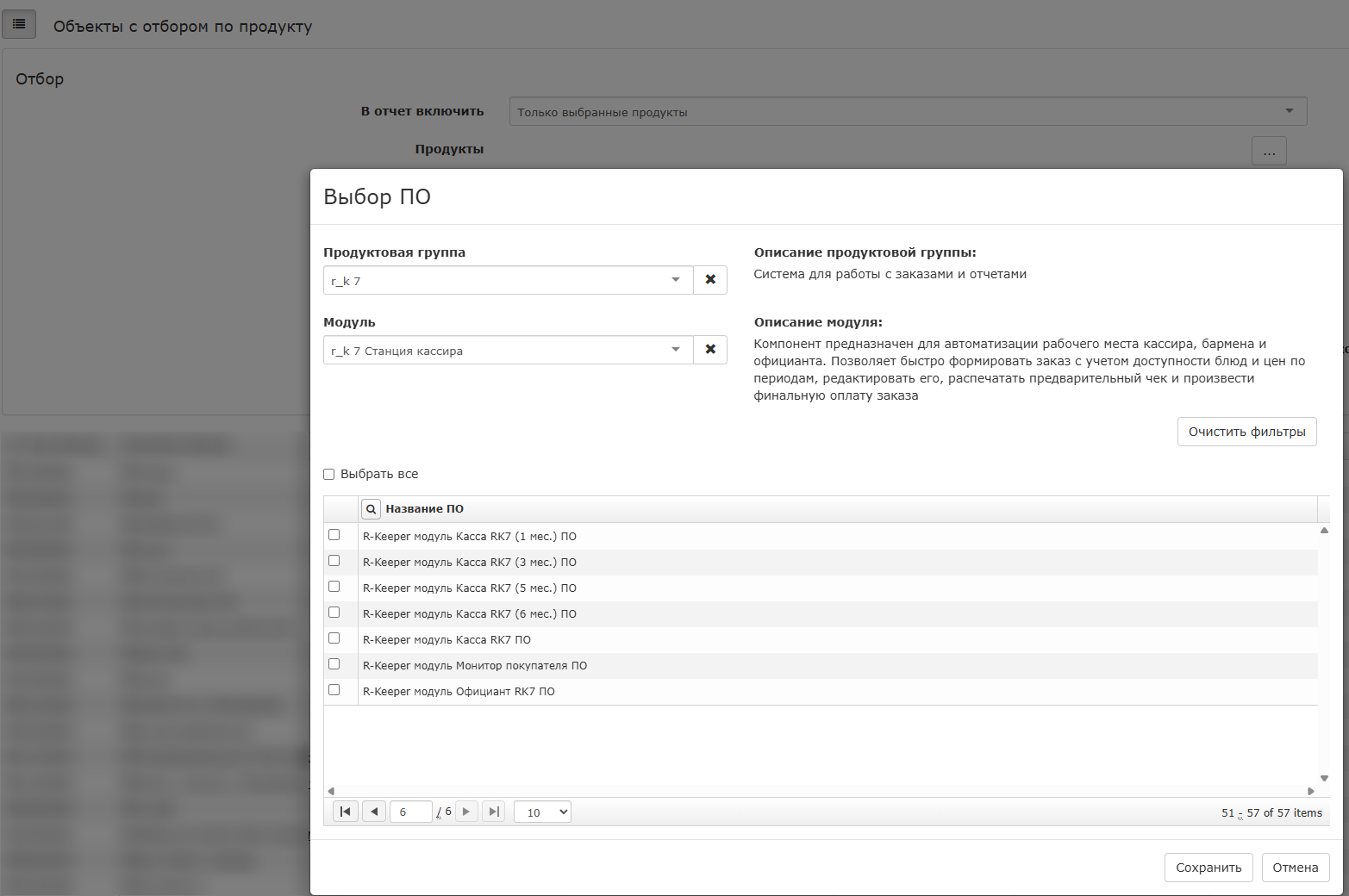Open the Модуль dropdown list
The width and height of the screenshot is (1349, 896).
(x=676, y=350)
